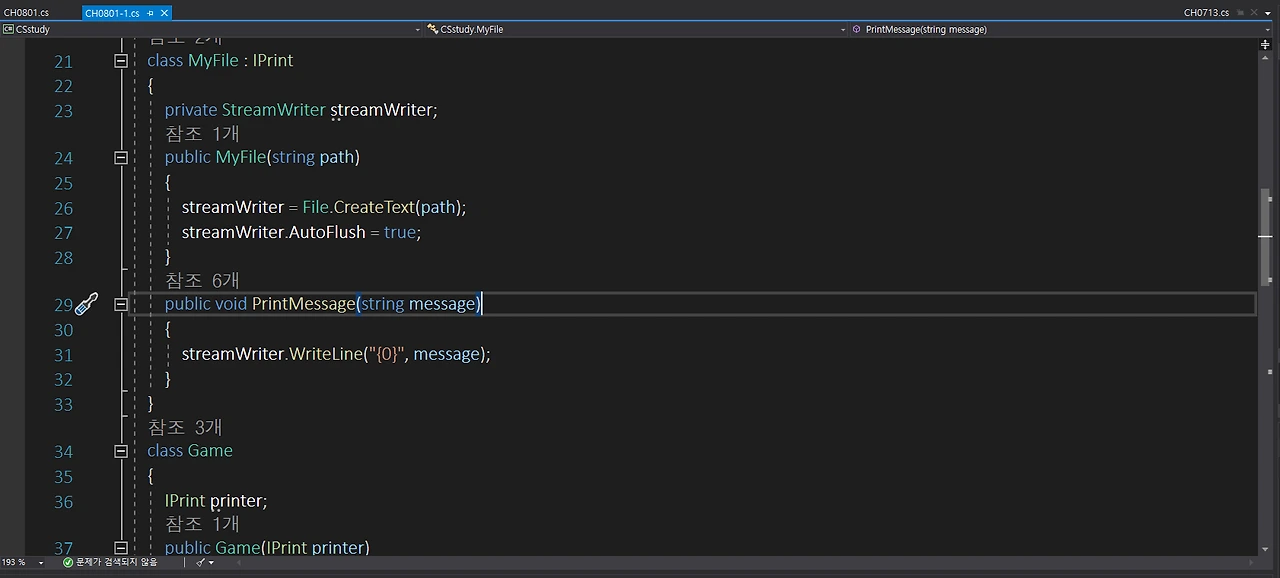Collapse the PrintMessage method block
This screenshot has height=578, width=1280.
(x=121, y=304)
